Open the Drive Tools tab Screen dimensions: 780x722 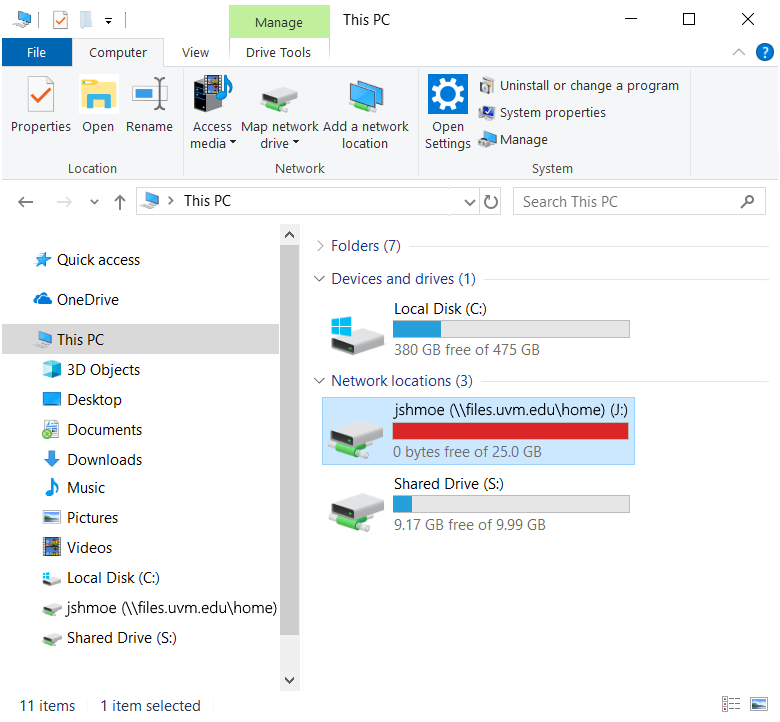(279, 52)
